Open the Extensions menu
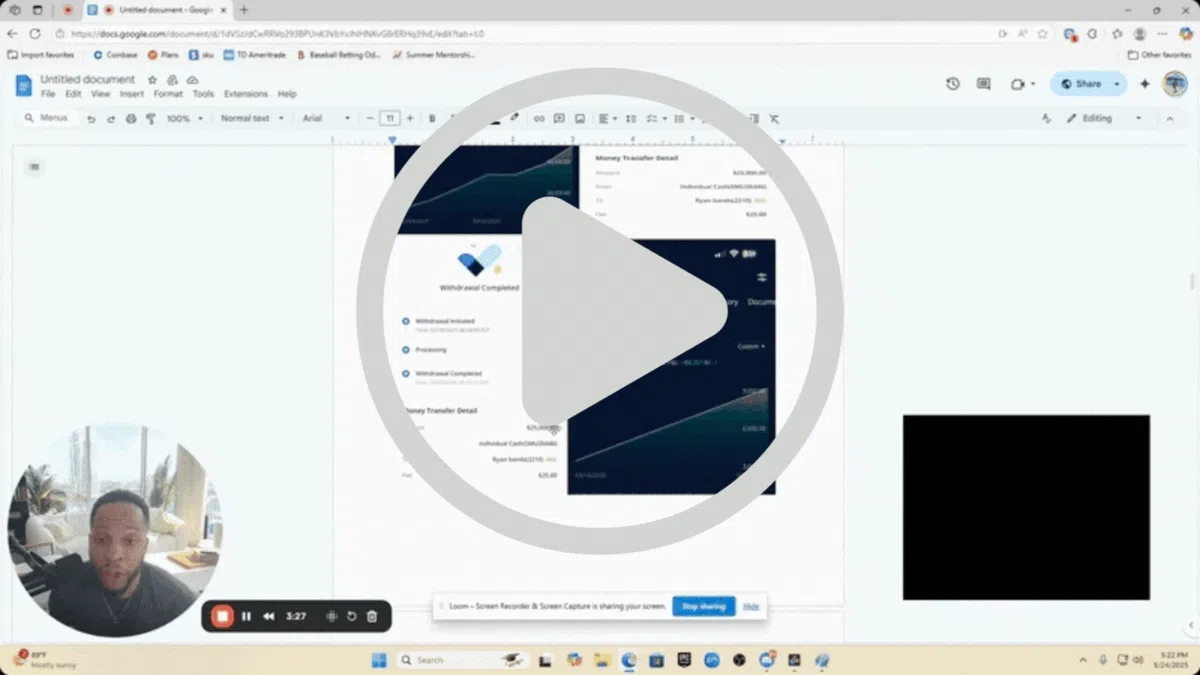The height and width of the screenshot is (675, 1200). click(x=245, y=94)
